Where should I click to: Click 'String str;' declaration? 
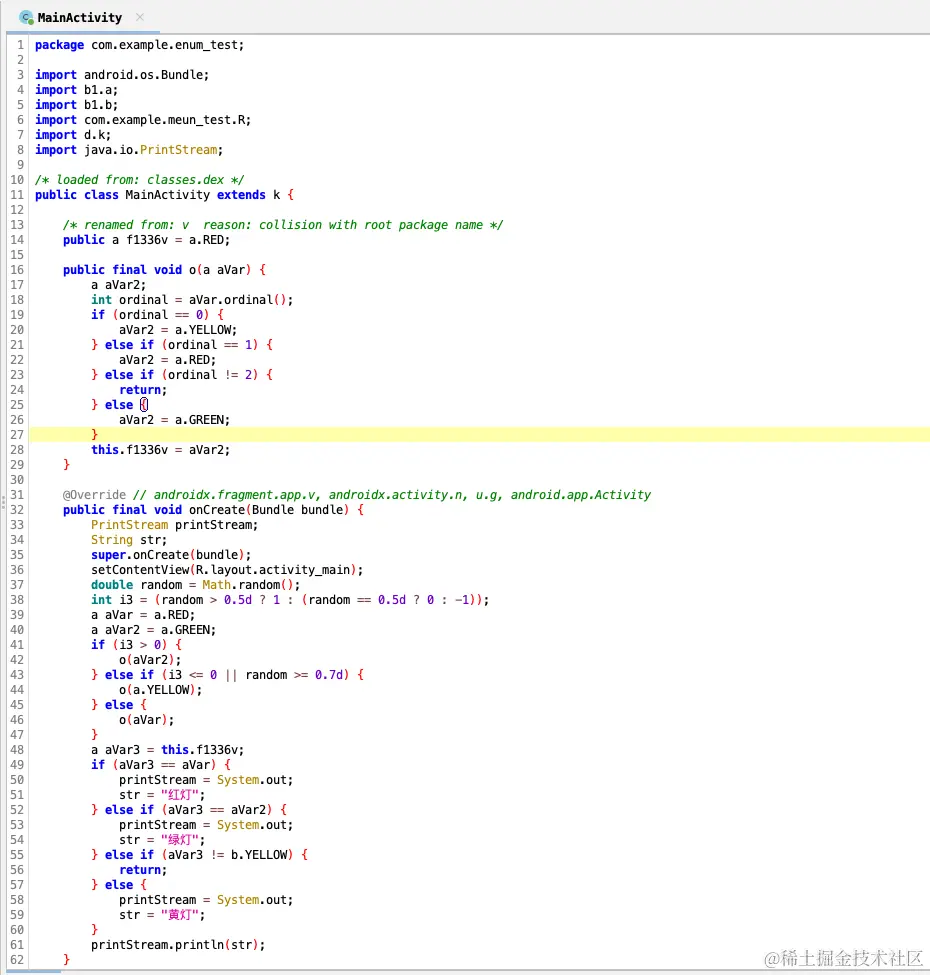(129, 540)
